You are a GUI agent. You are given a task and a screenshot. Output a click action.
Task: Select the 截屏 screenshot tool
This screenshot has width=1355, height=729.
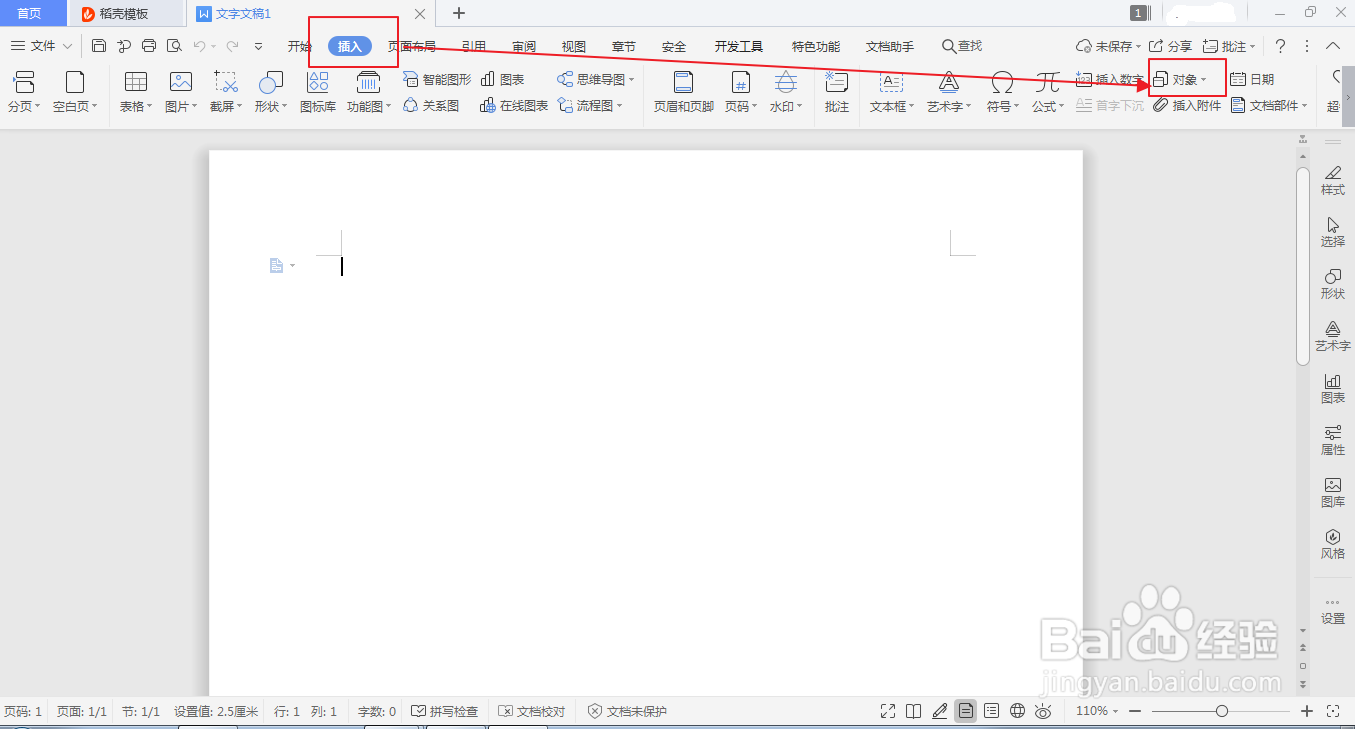[225, 90]
